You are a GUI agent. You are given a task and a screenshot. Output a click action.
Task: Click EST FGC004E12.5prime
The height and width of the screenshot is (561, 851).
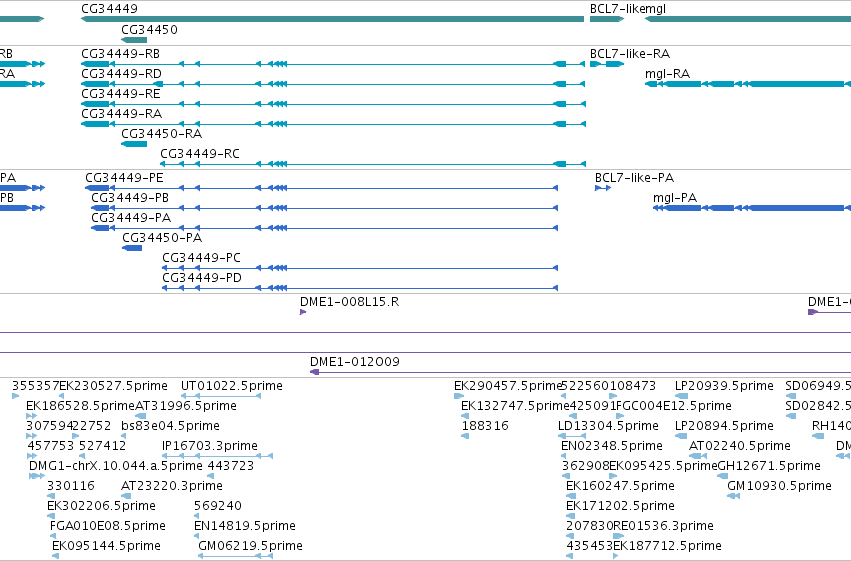[674, 406]
